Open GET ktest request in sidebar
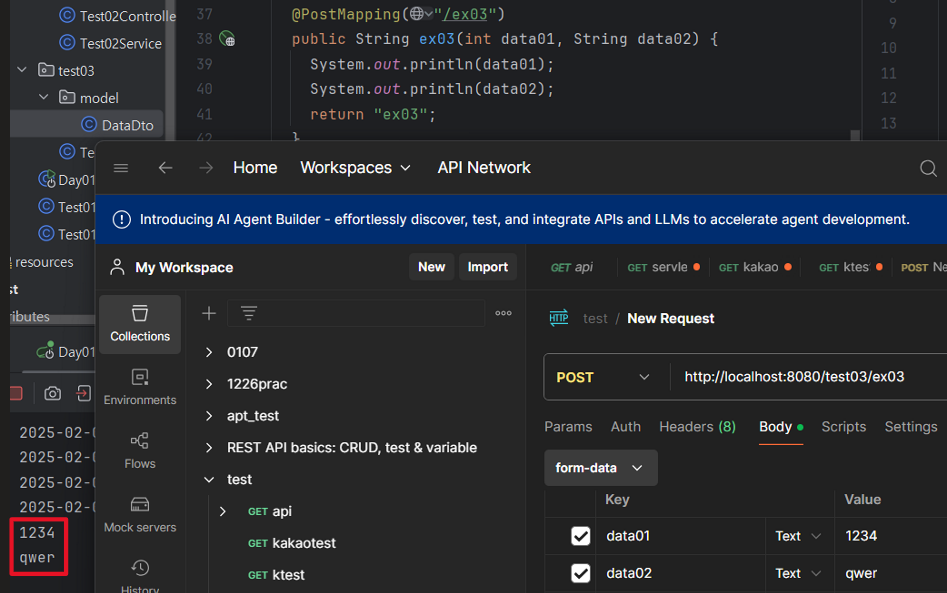The width and height of the screenshot is (947, 593). tap(276, 575)
